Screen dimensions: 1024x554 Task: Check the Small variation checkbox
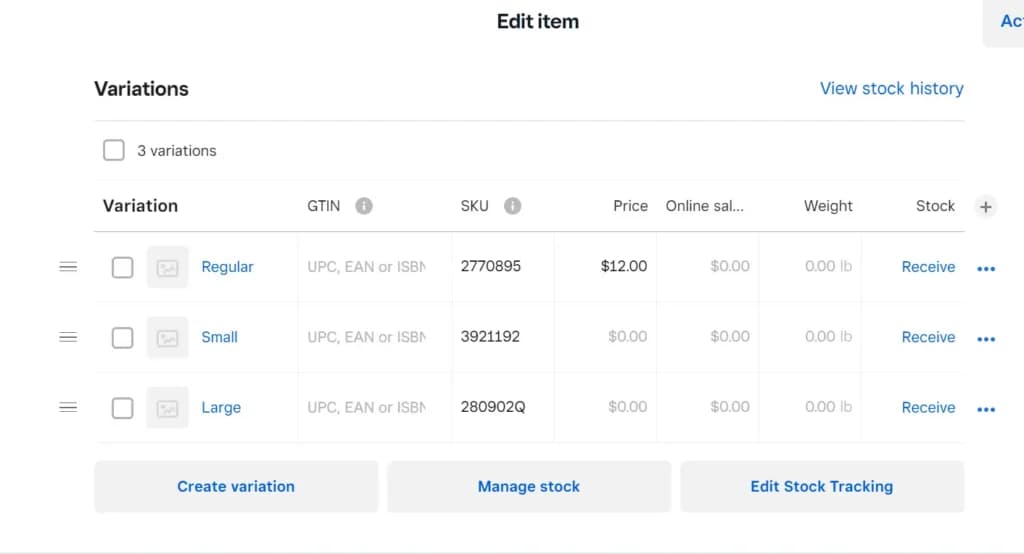pyautogui.click(x=122, y=338)
